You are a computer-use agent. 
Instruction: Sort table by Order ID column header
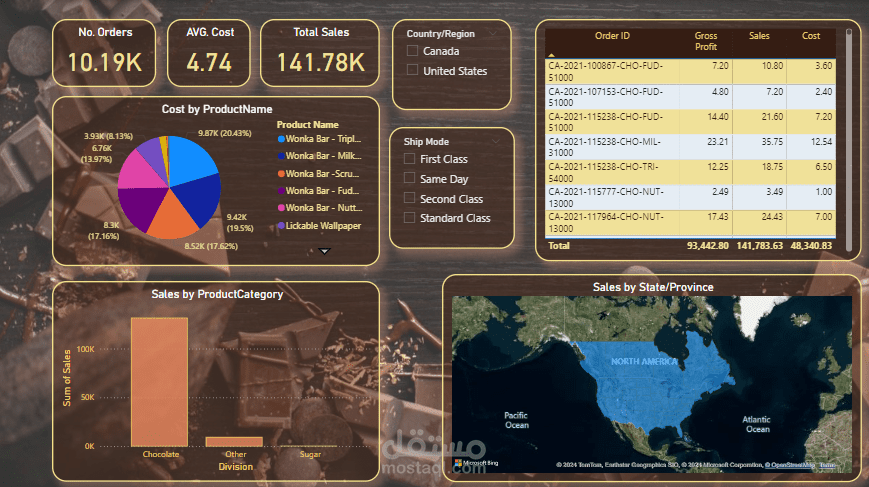tap(612, 36)
